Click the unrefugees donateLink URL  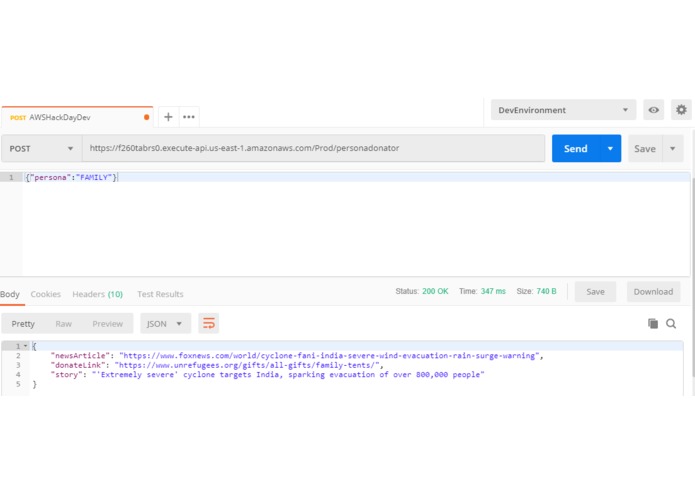(x=247, y=365)
